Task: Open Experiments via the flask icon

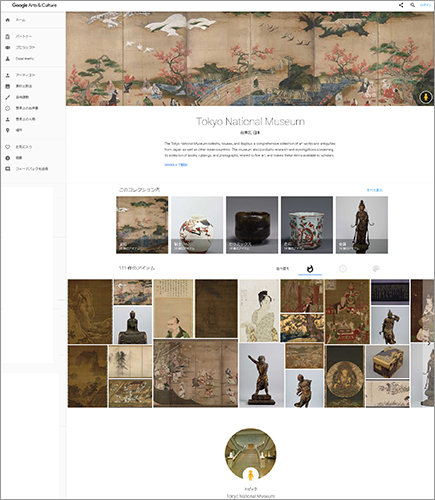Action: click(8, 58)
